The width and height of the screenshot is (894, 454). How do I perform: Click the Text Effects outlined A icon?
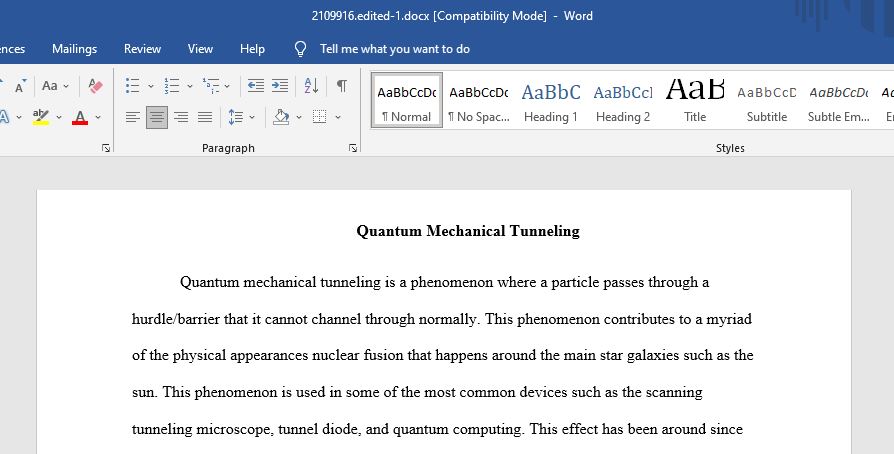click(5, 117)
